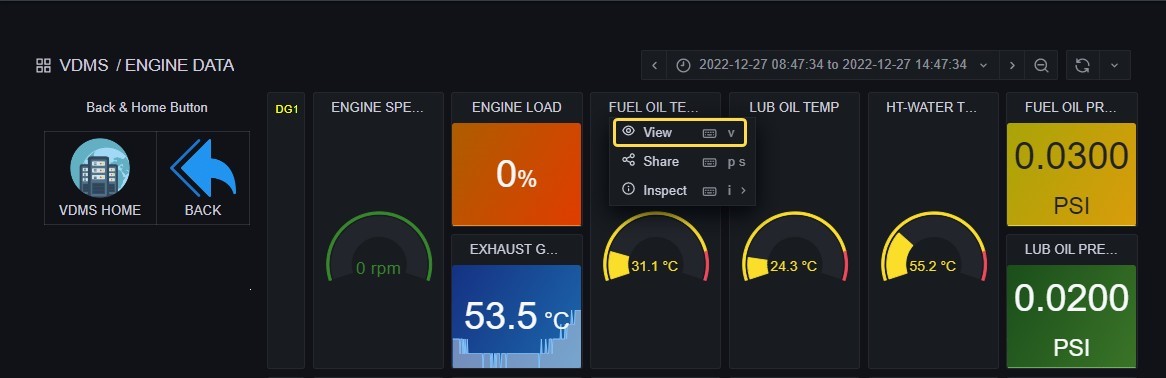Click the Back & Home Button panel title

click(146, 107)
